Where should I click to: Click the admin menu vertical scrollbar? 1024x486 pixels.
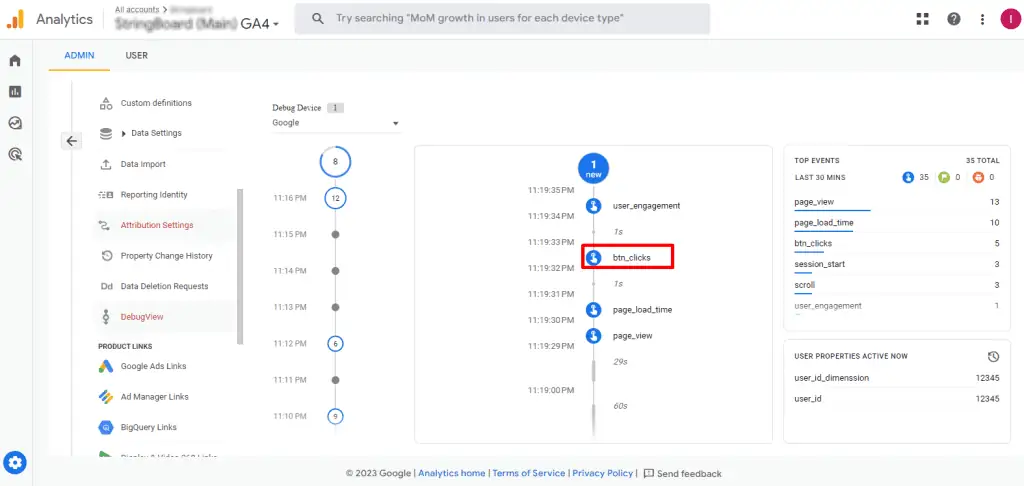(240, 266)
